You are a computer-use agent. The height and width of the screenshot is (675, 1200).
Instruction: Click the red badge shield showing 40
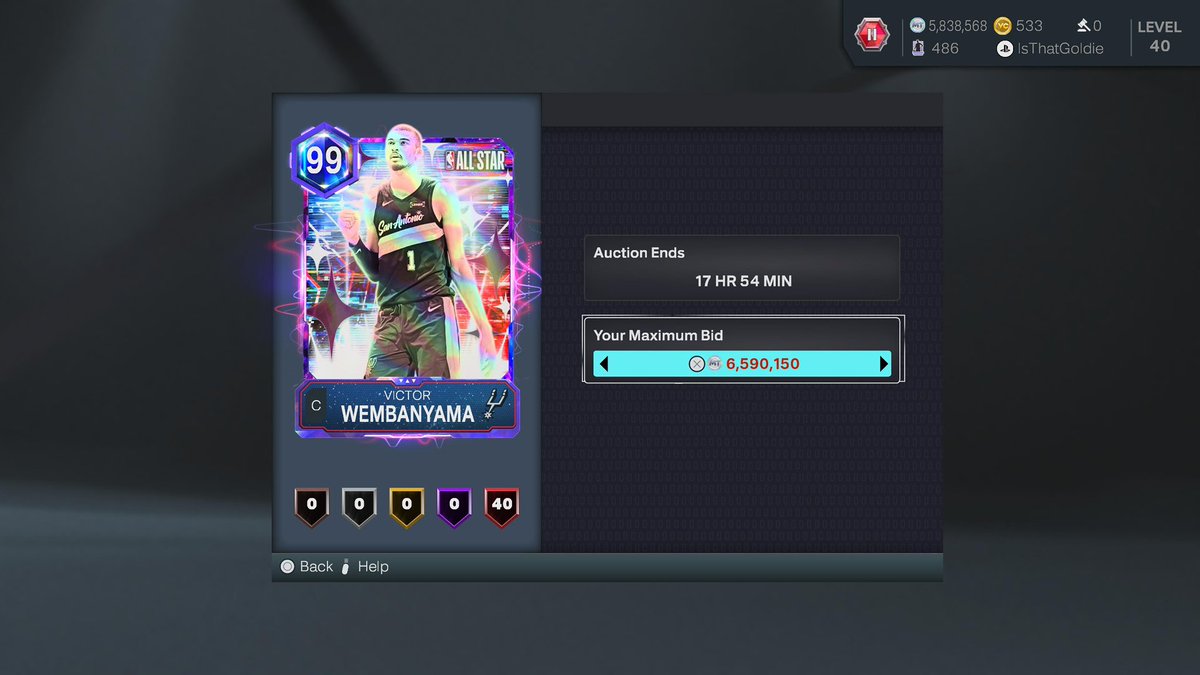(501, 507)
